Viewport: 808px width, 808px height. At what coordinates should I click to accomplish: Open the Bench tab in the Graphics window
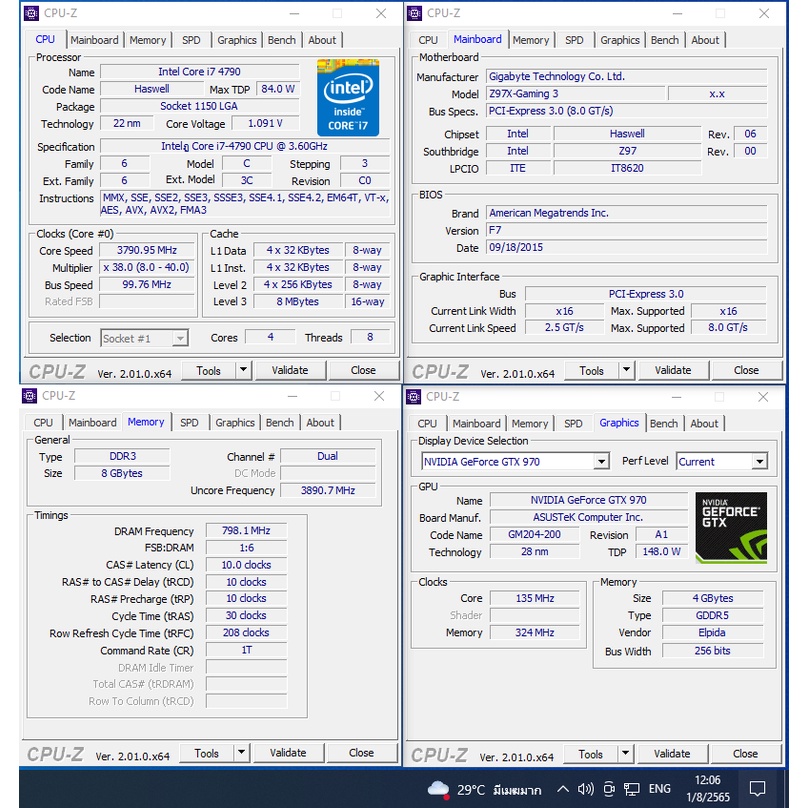pos(663,423)
